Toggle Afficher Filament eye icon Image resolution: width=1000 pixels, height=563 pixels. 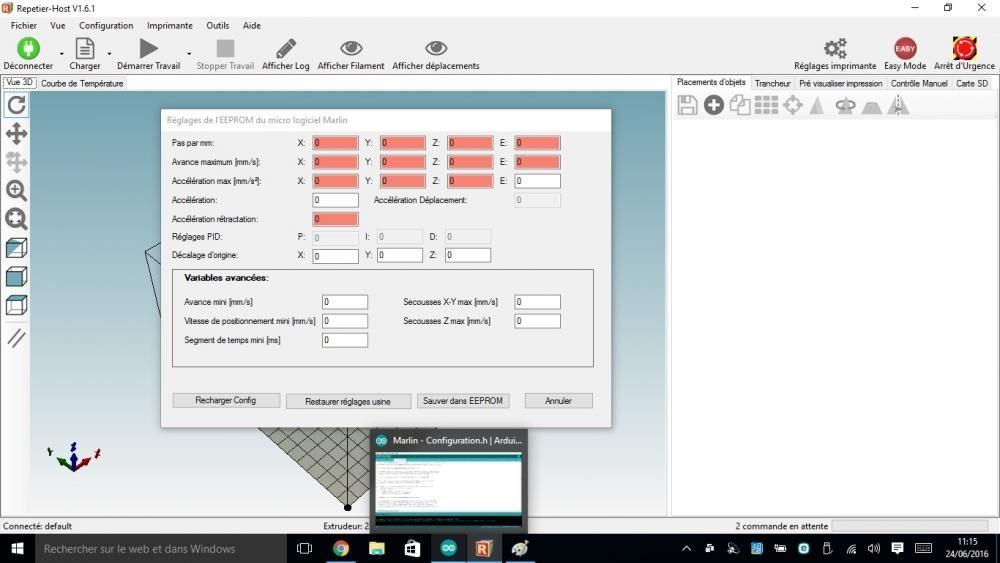click(351, 48)
